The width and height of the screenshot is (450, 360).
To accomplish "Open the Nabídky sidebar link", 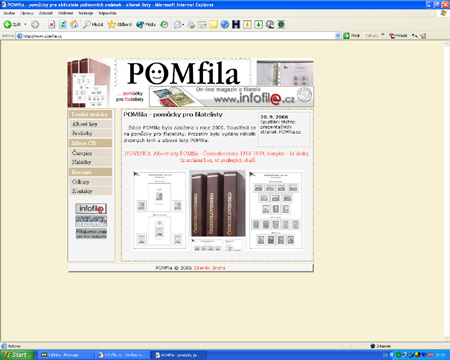I will point(90,162).
